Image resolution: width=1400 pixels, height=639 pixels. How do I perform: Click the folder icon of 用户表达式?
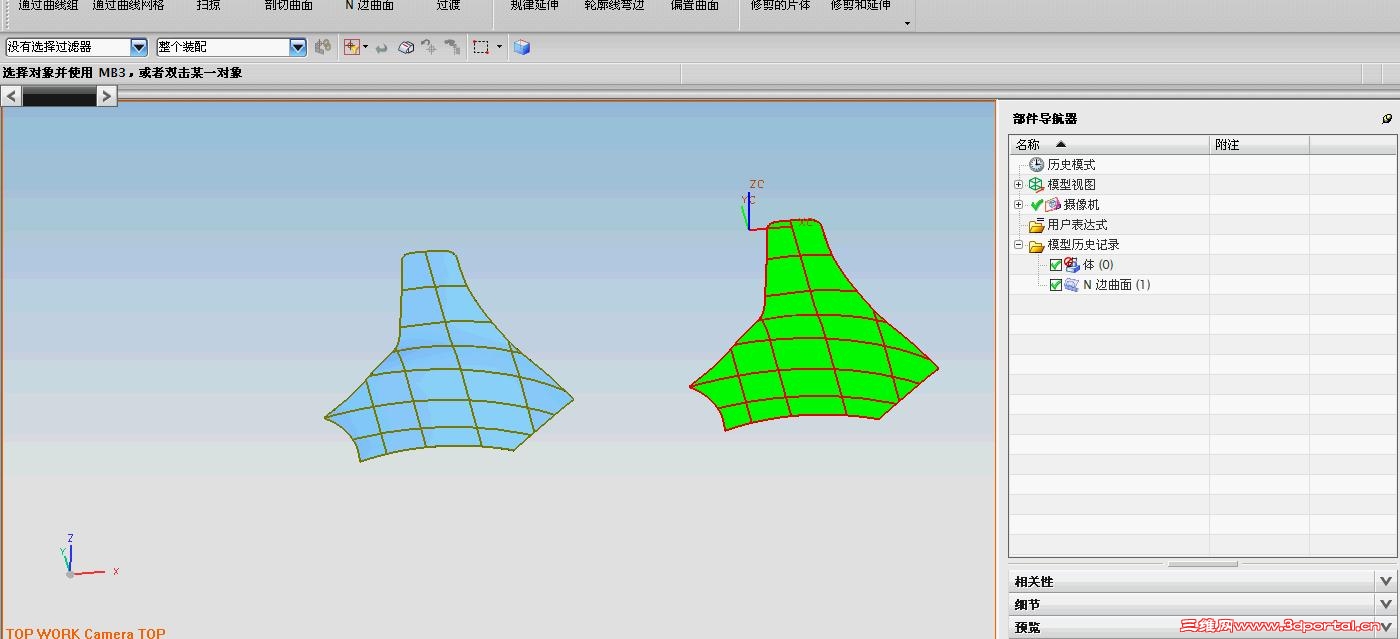(x=1036, y=225)
